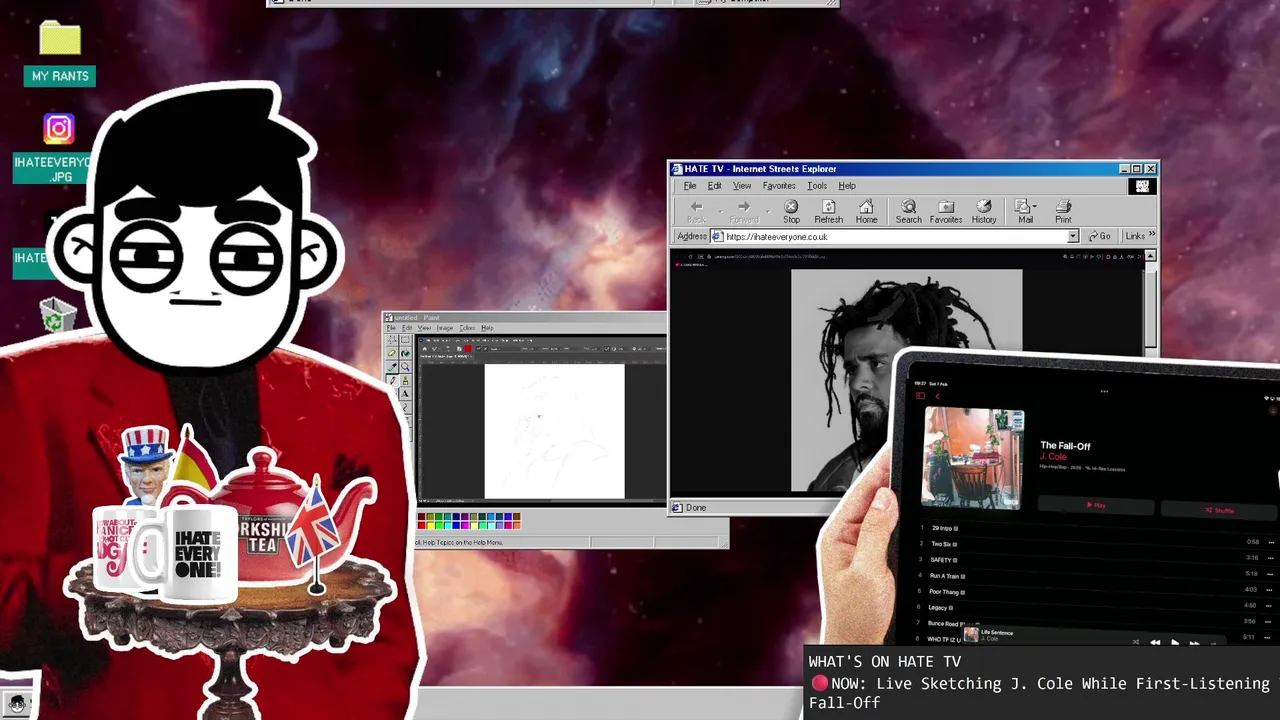Open the browser Tools menu

pos(817,186)
